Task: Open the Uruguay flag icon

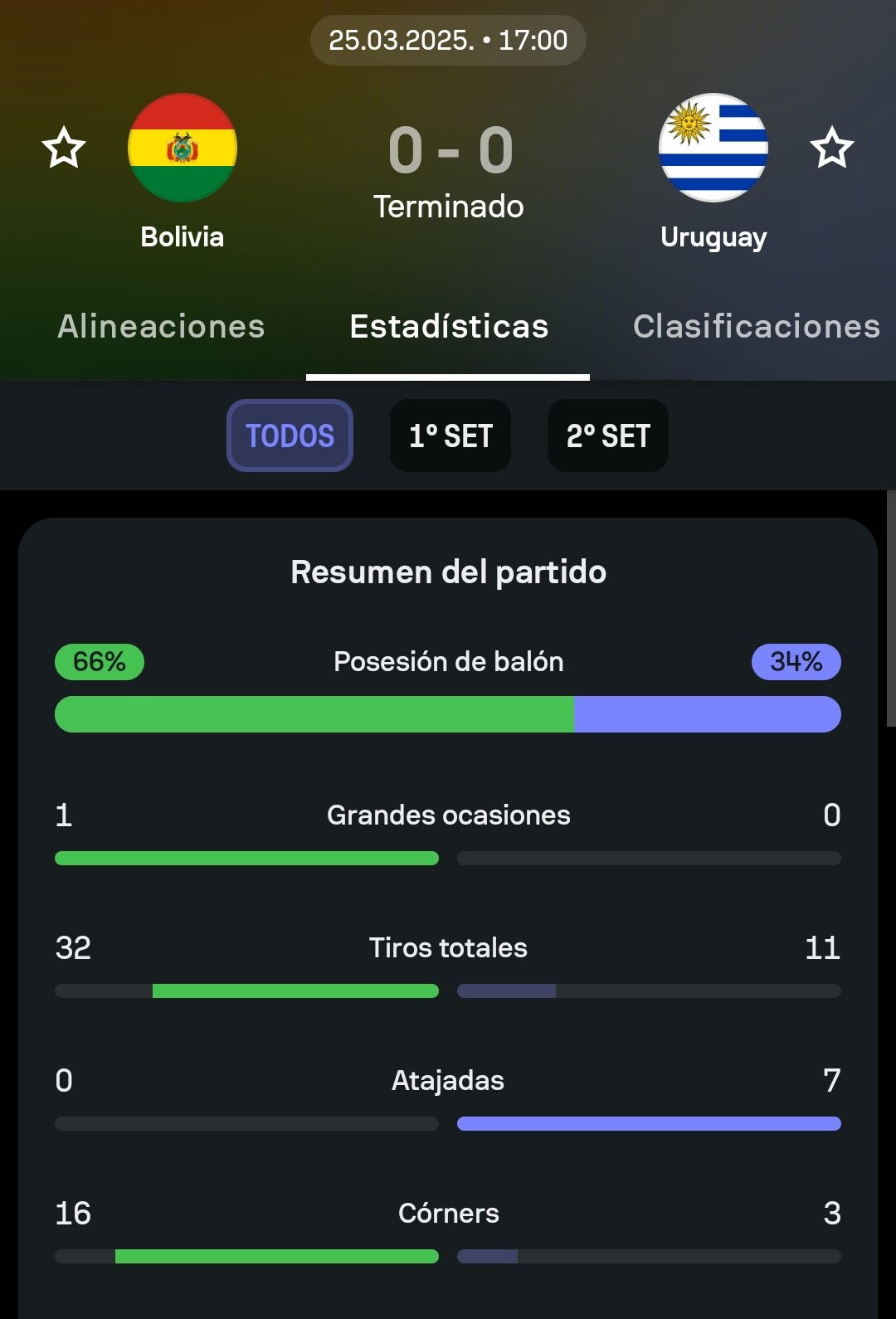Action: [x=713, y=148]
